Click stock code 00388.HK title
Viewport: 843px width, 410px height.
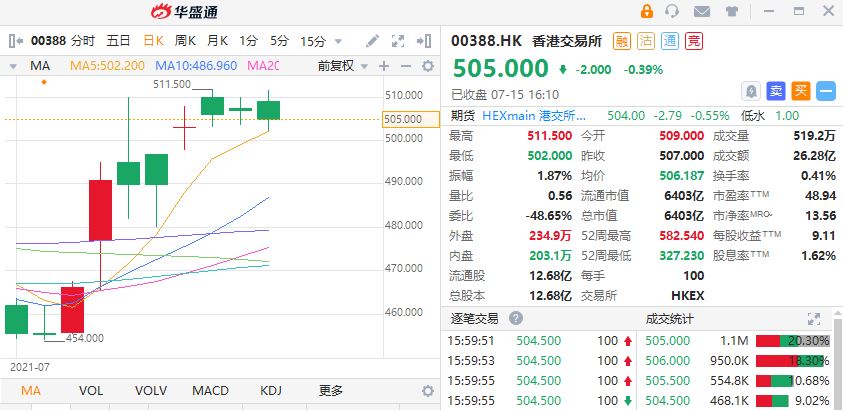(x=487, y=41)
